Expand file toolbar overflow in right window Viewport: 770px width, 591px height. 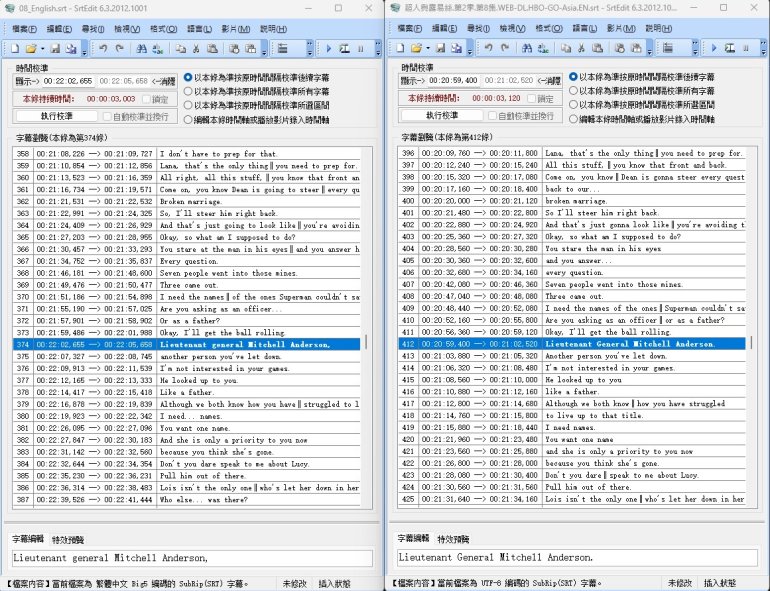tap(470, 49)
